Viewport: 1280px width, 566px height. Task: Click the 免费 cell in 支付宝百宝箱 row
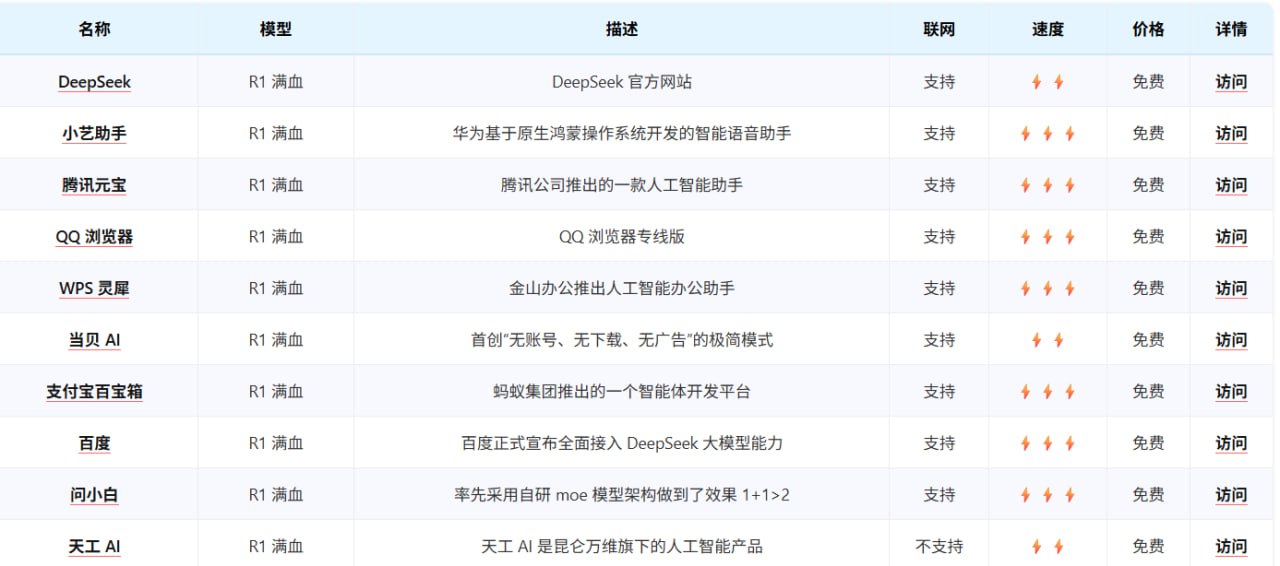pos(1148,392)
